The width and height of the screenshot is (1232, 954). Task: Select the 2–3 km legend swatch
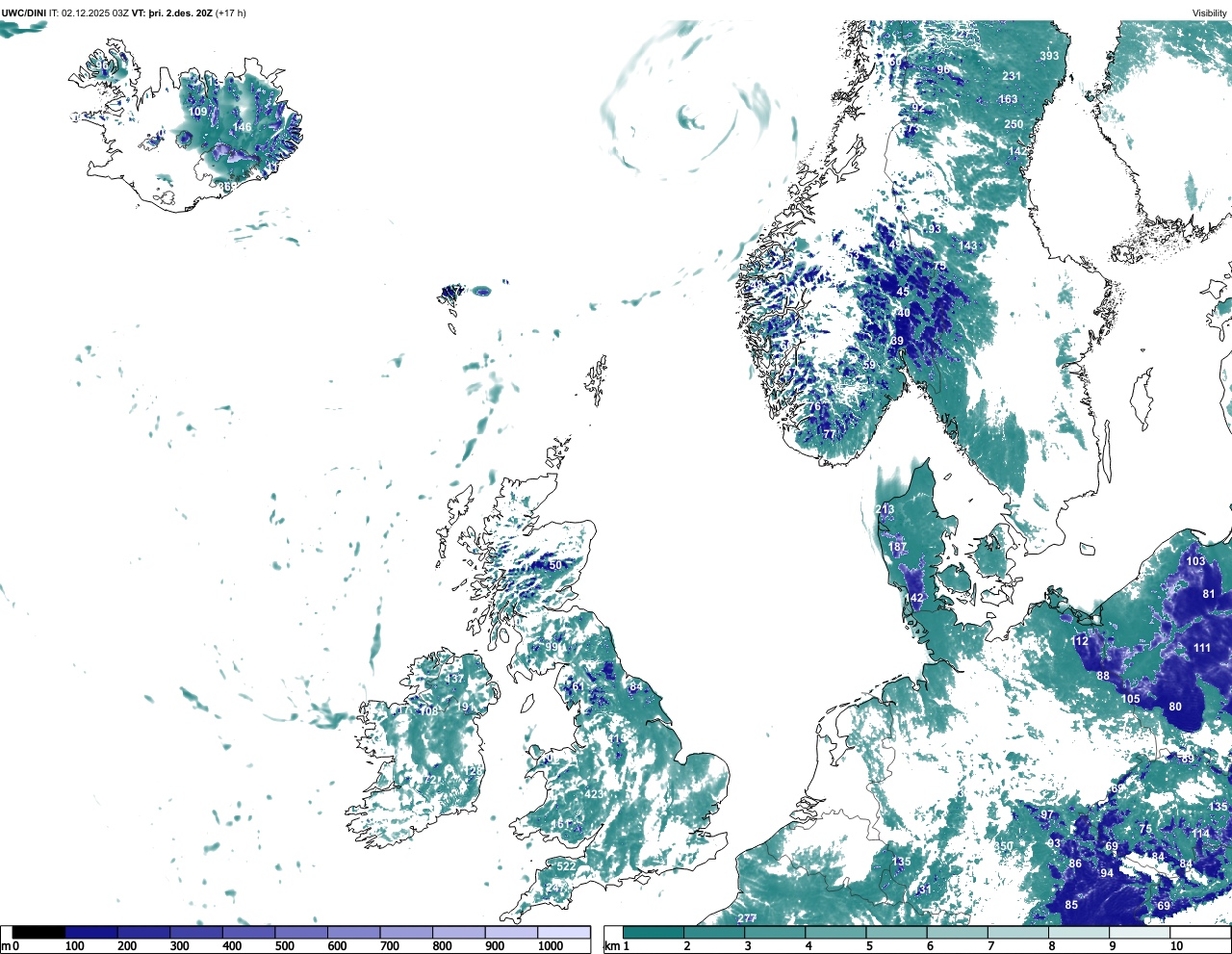point(714,932)
